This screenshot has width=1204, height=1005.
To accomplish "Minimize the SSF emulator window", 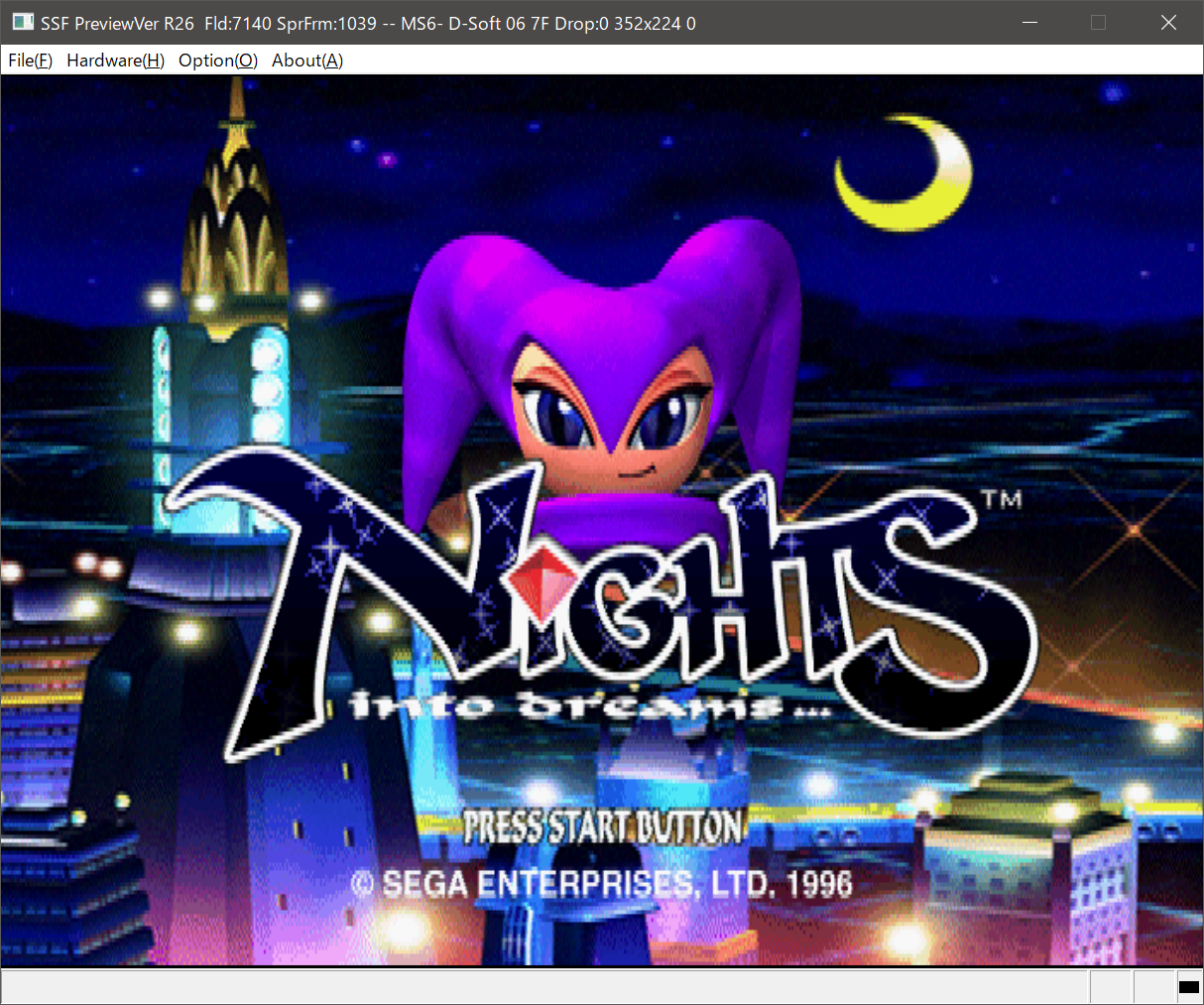I will (x=1029, y=23).
